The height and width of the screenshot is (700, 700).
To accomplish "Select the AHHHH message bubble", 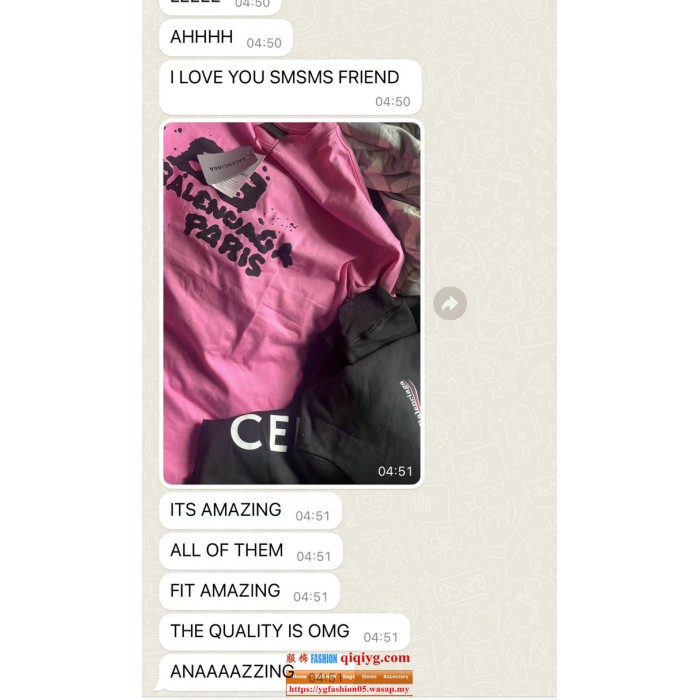I will [226, 38].
